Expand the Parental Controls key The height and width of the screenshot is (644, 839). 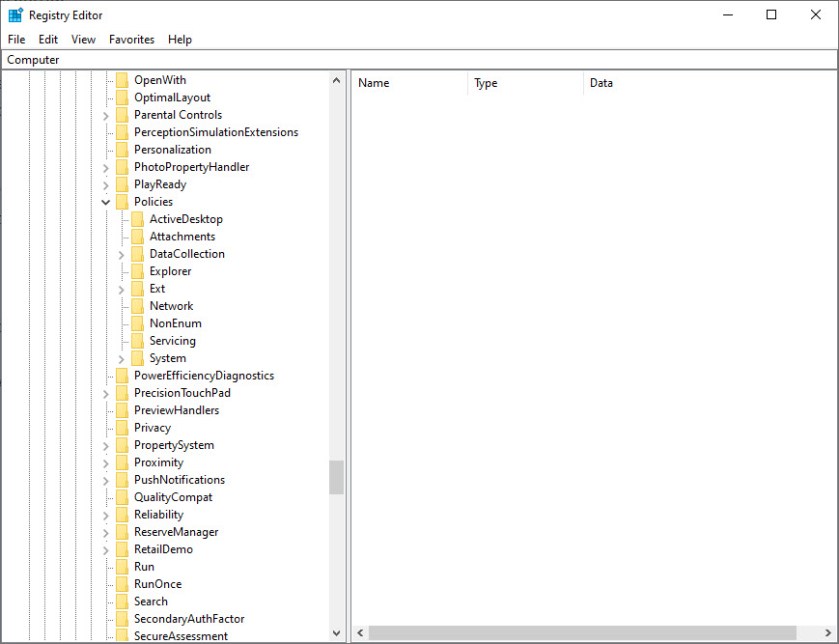click(106, 115)
